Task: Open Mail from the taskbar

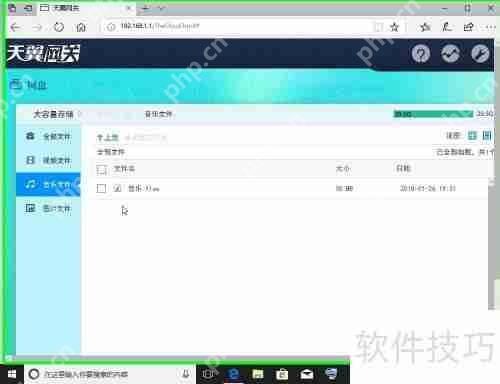Action: click(x=307, y=374)
